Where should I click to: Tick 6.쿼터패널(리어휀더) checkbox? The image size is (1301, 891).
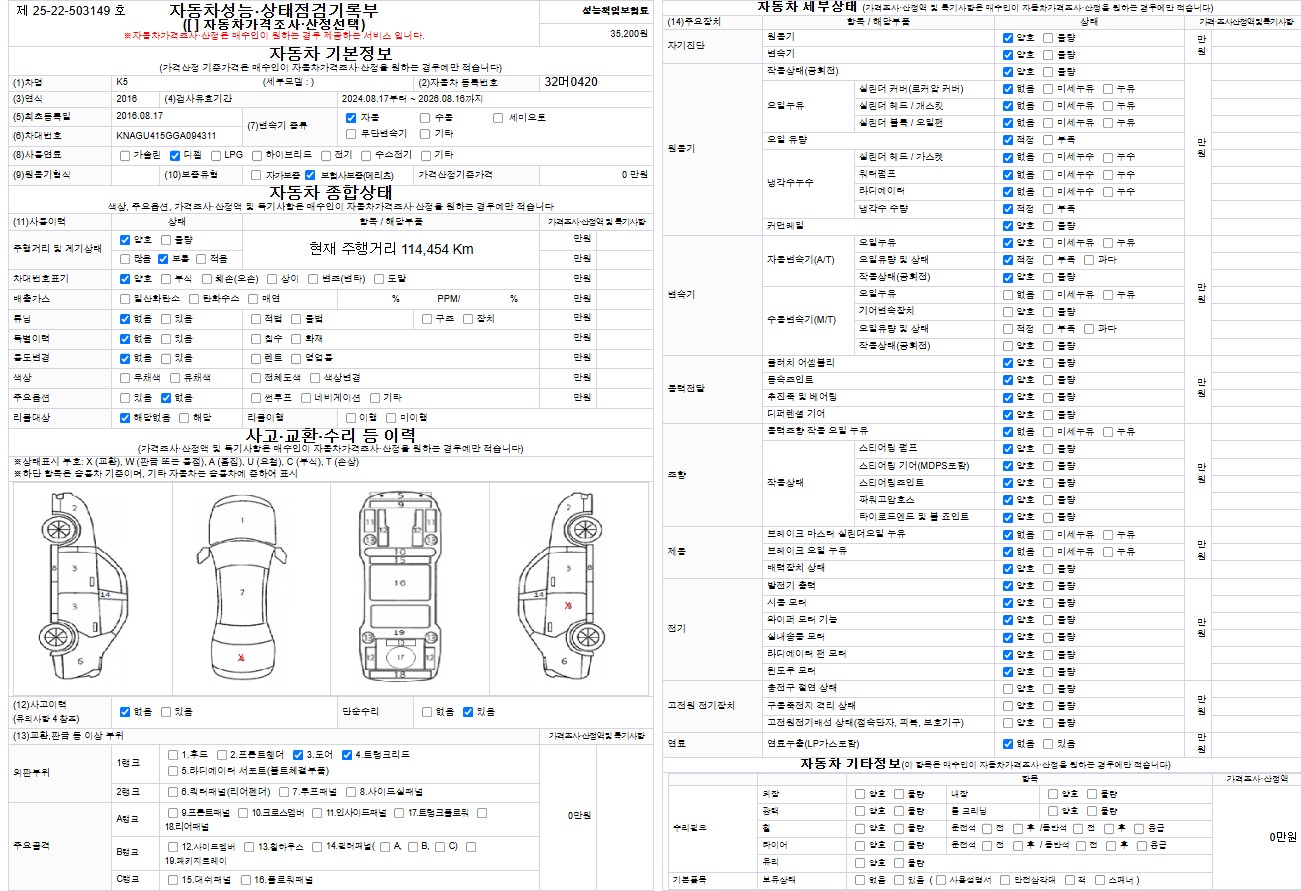tap(174, 791)
